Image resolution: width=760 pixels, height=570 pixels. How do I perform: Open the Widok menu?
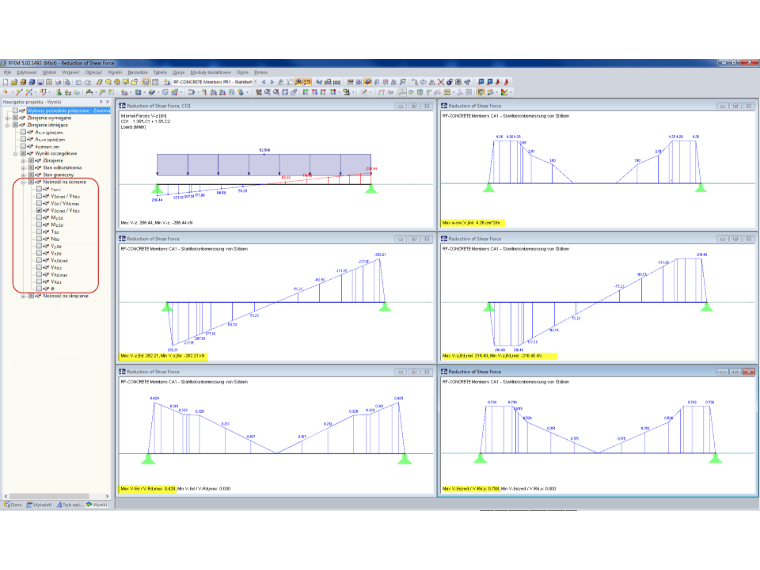pos(49,72)
